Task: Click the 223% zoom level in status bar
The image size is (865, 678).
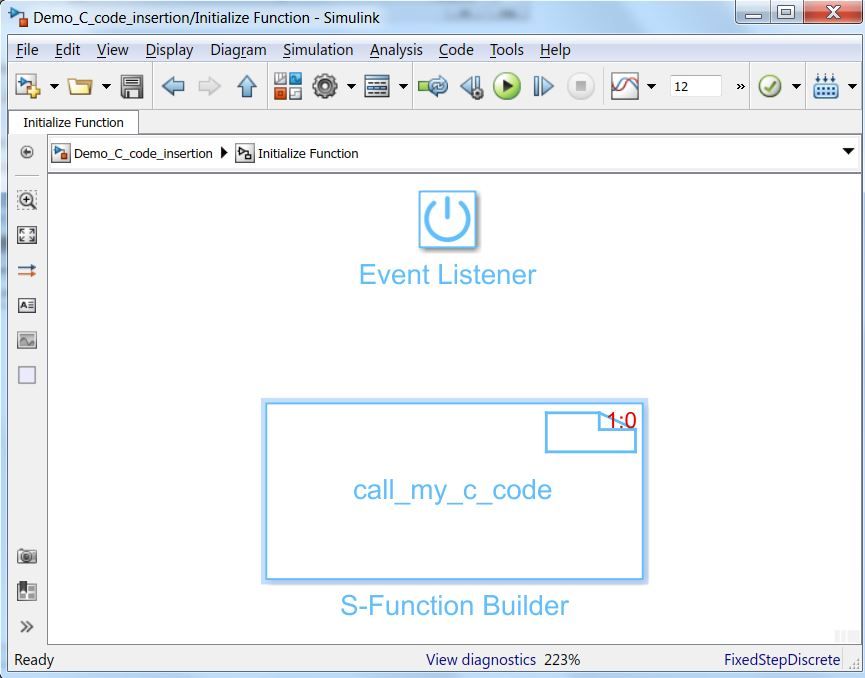Action: (x=562, y=660)
